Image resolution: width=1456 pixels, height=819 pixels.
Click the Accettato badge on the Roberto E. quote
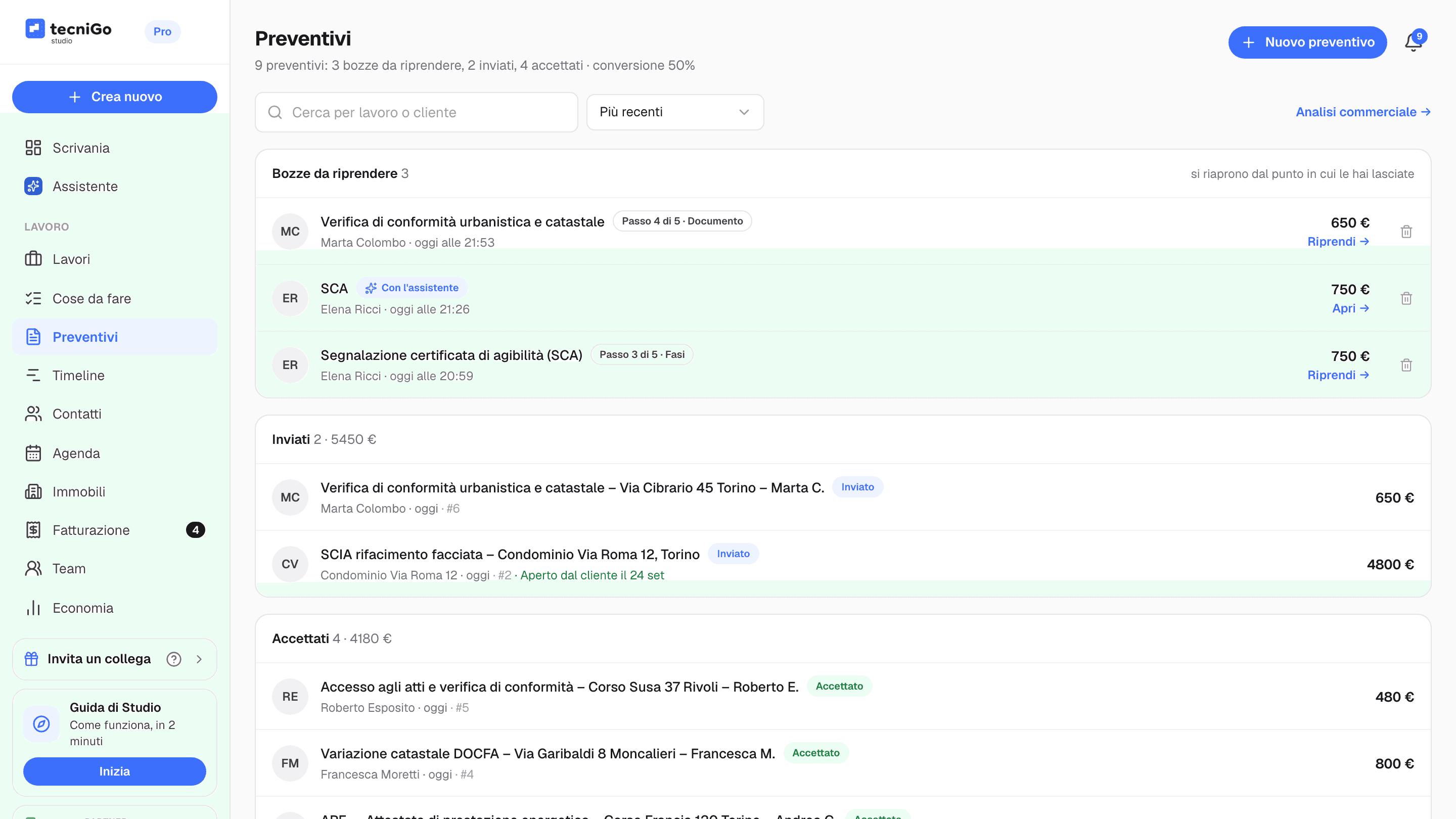click(x=839, y=687)
